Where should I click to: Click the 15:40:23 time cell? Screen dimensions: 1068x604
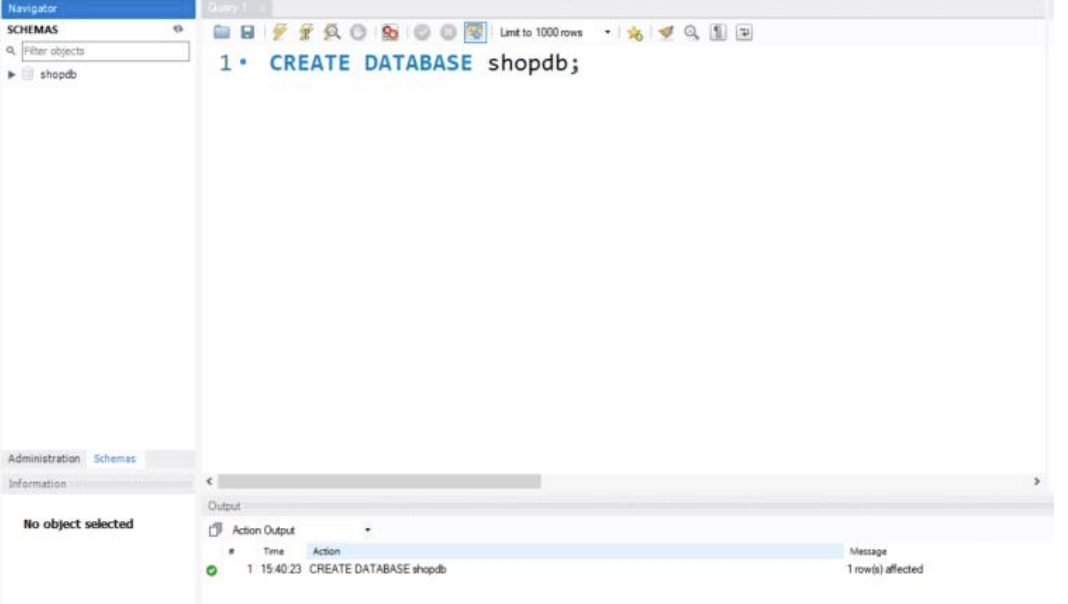[x=281, y=569]
